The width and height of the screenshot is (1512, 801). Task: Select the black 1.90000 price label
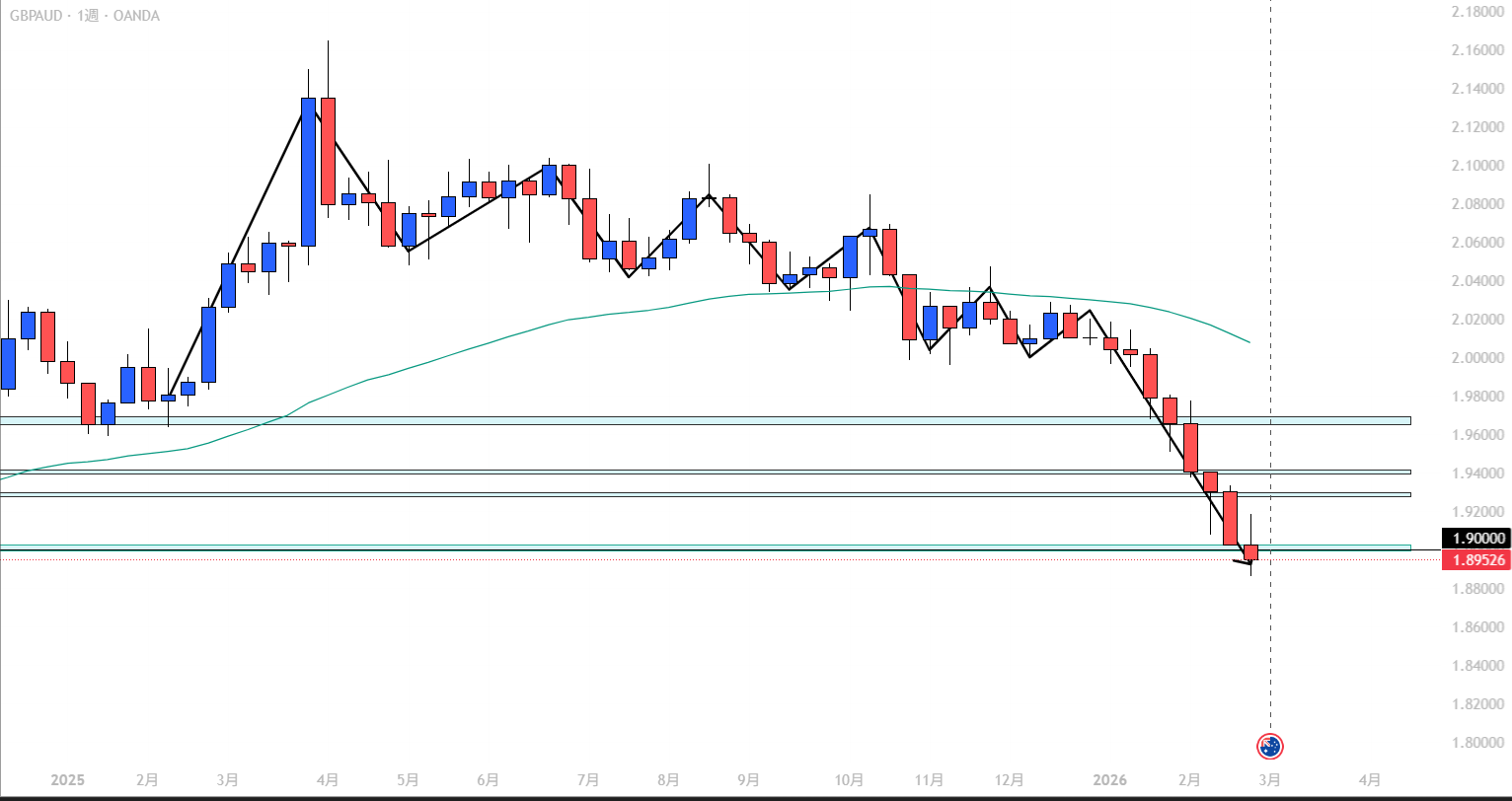[1475, 539]
